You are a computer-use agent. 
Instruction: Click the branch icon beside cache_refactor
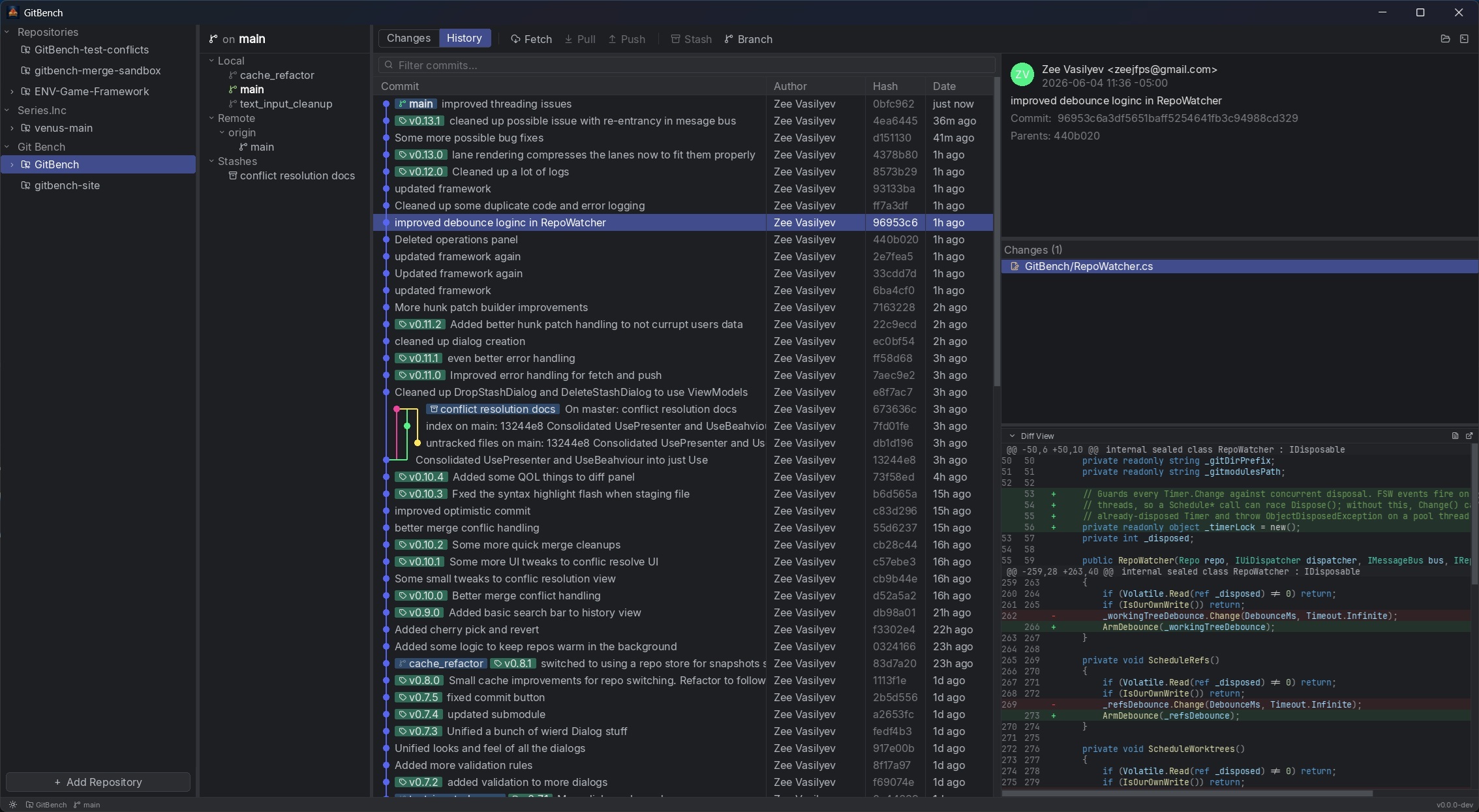(232, 75)
